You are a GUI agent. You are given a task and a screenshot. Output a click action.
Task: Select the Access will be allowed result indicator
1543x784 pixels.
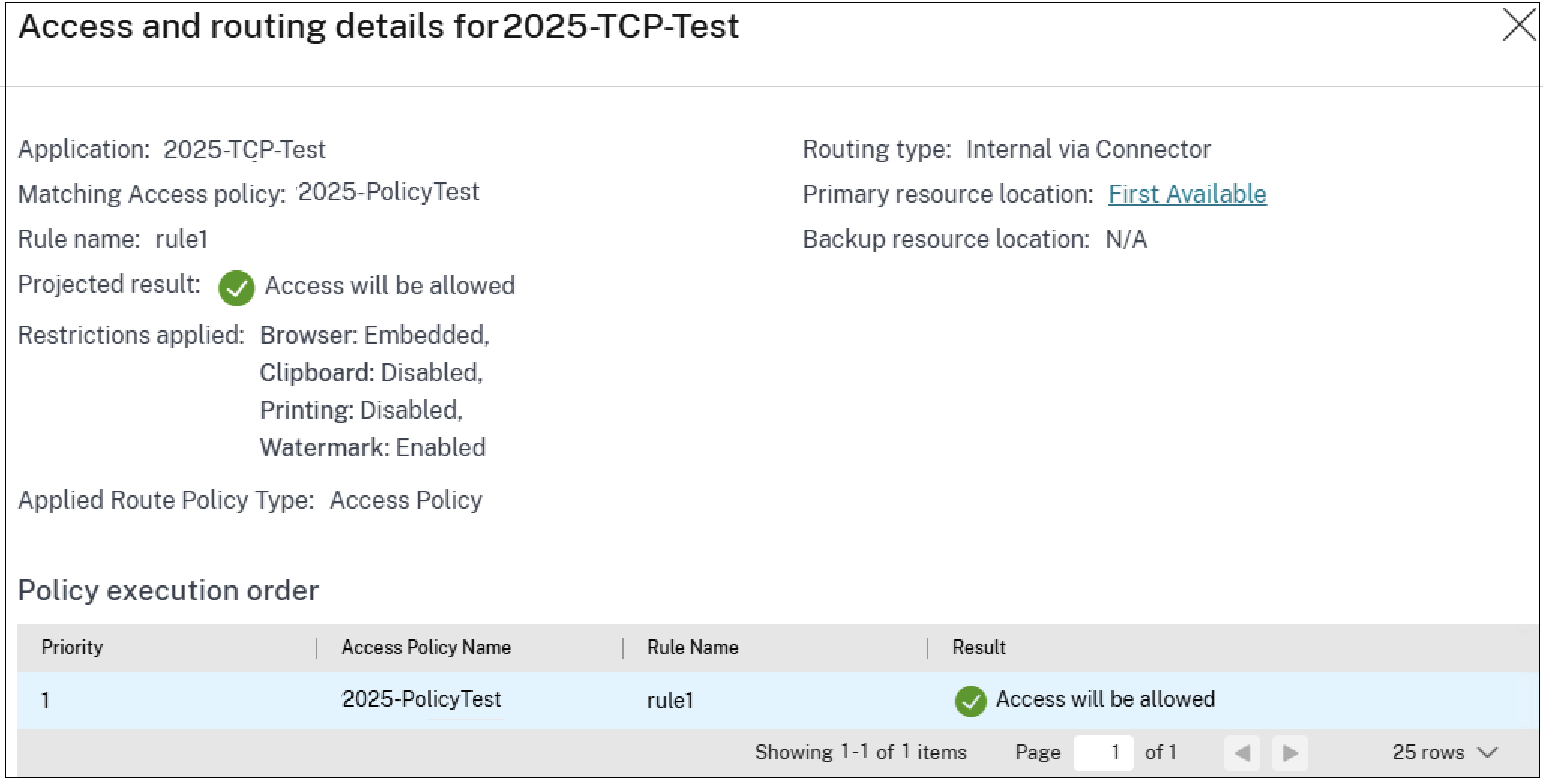pos(971,701)
